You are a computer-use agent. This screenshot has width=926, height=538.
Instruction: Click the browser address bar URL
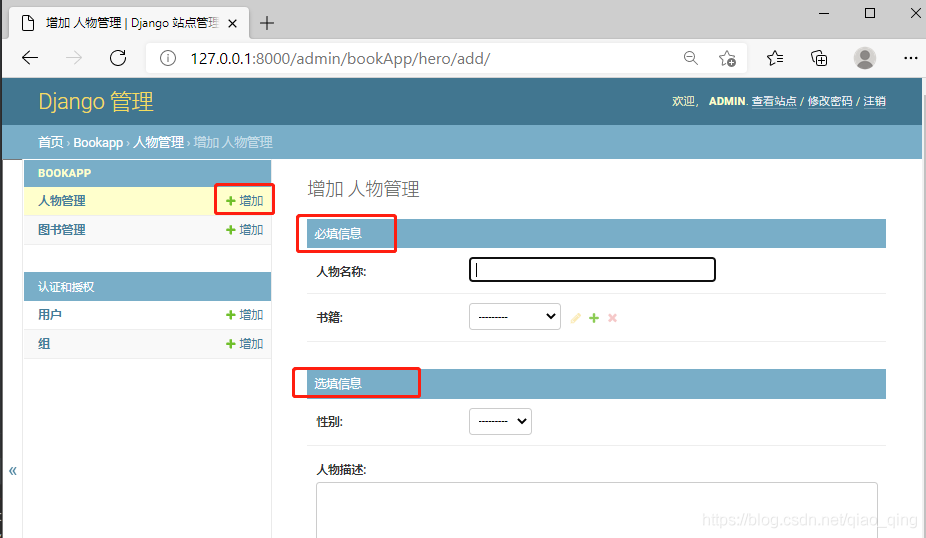tap(340, 58)
